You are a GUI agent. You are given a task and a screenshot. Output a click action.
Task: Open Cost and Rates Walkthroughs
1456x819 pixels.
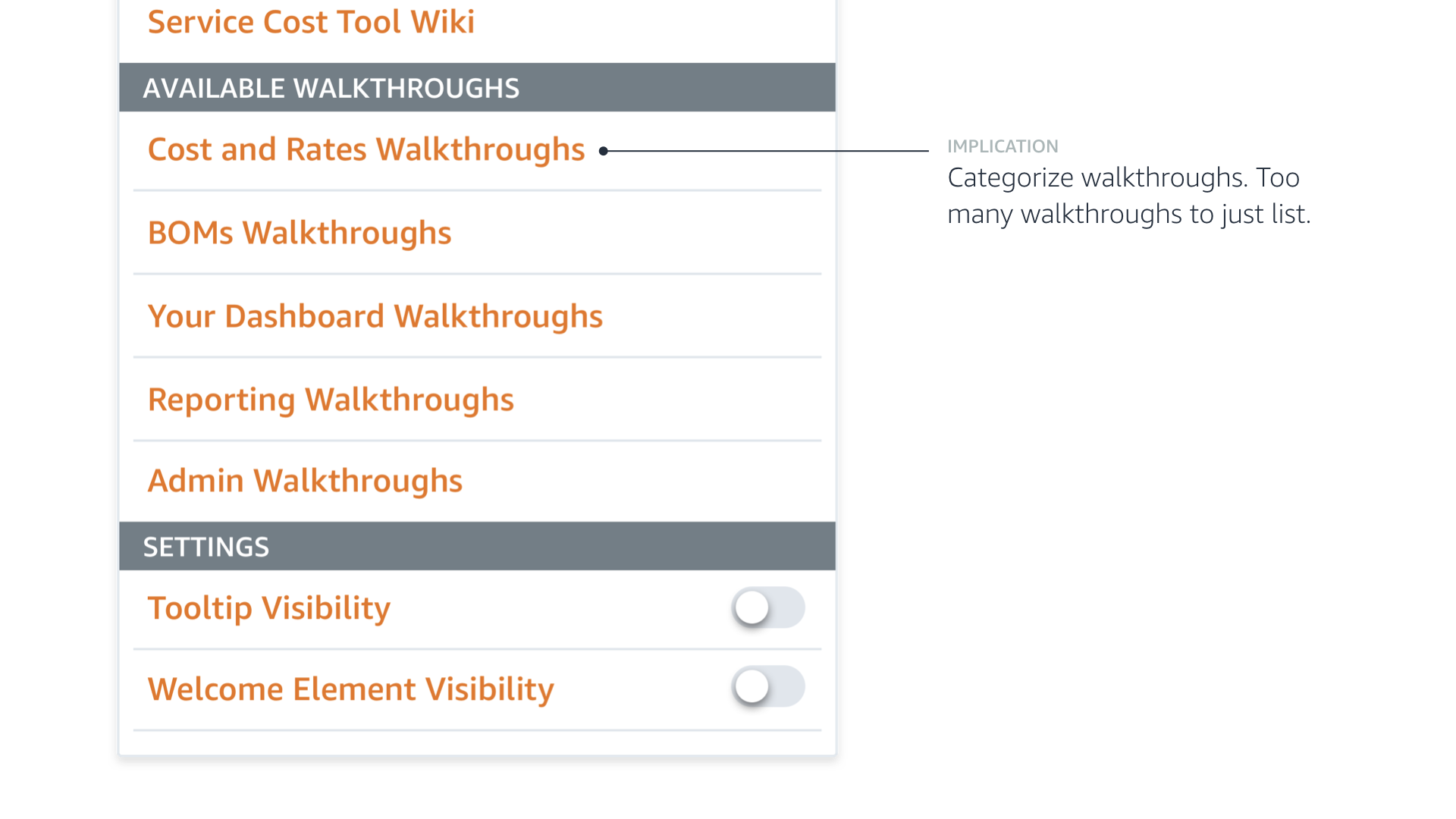(x=366, y=149)
